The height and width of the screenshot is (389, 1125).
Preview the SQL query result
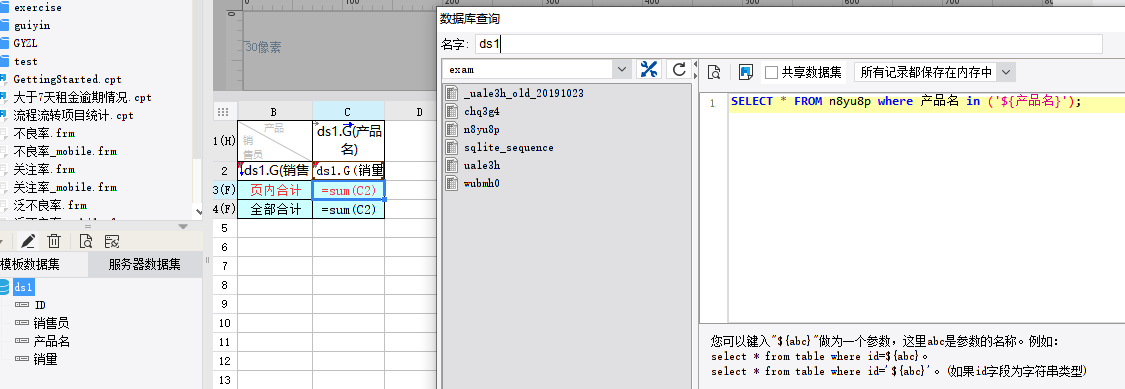(x=714, y=72)
